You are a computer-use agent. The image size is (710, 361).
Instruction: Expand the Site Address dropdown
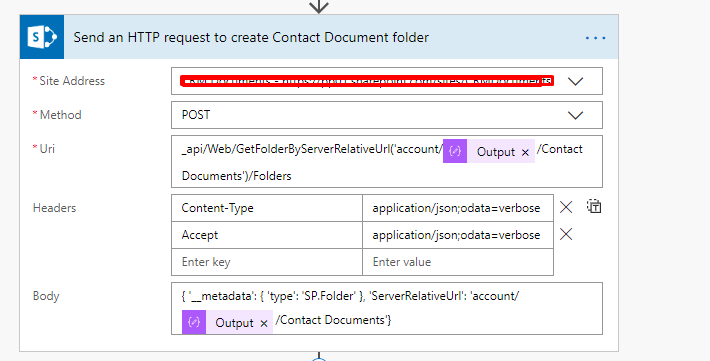tap(576, 82)
